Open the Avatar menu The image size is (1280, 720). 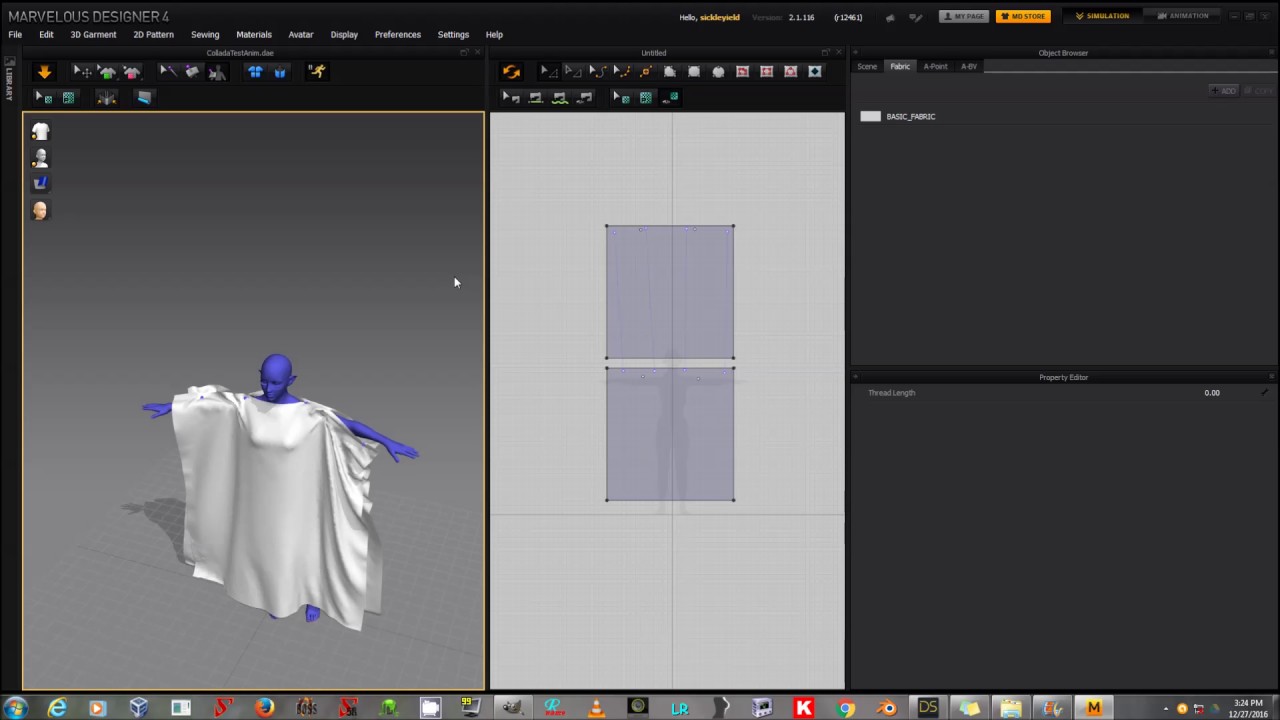(301, 34)
